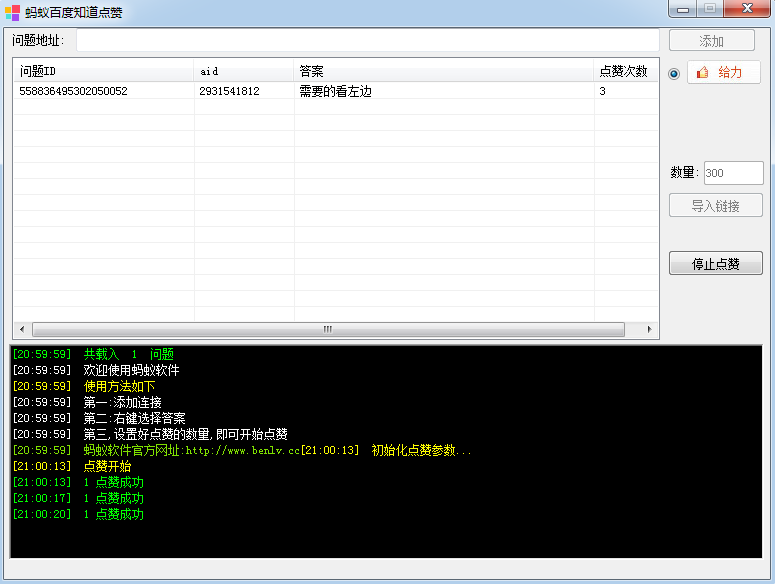The image size is (775, 584).
Task: Click the 导入链接 button
Action: click(716, 206)
